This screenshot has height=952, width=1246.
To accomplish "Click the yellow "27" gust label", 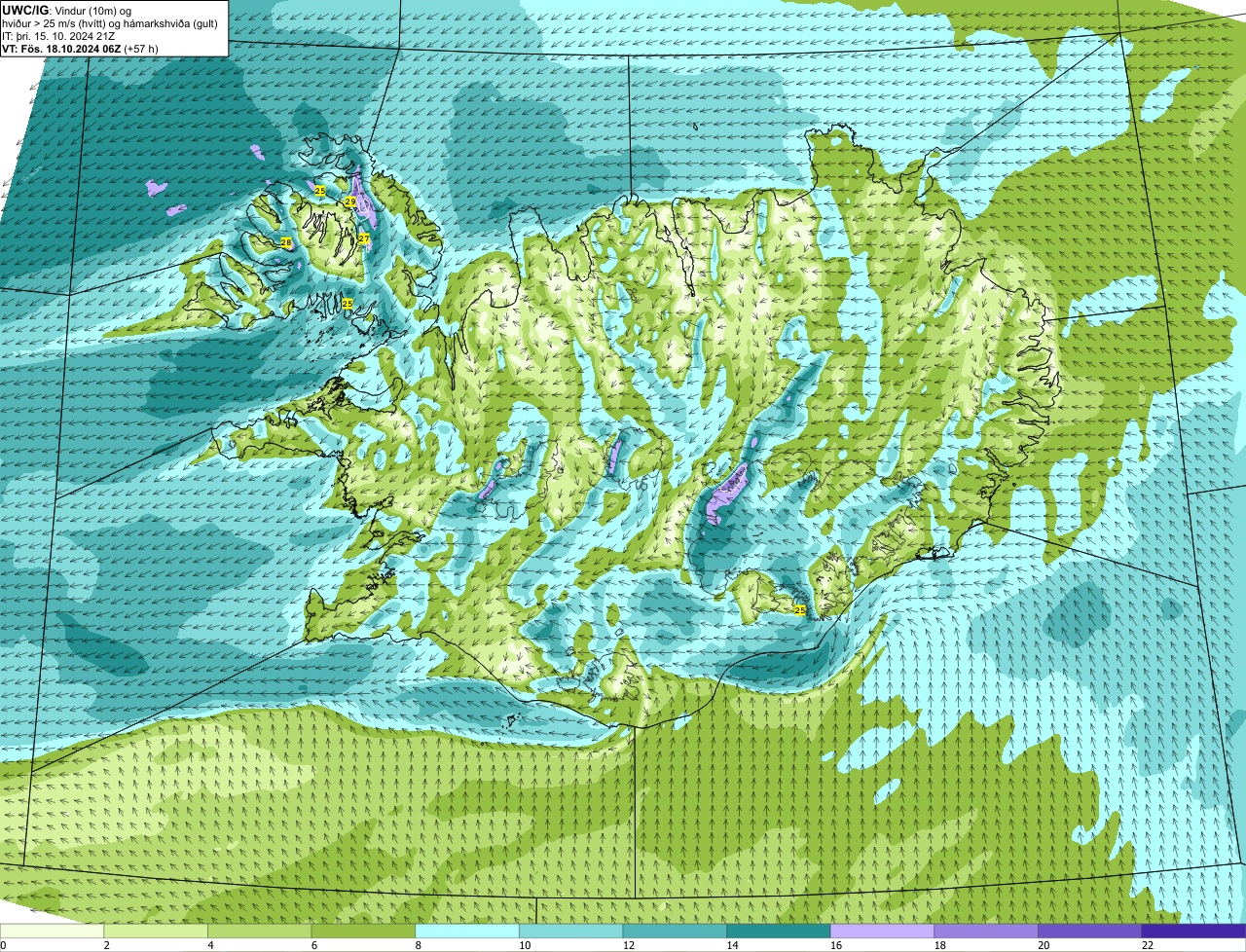I will [364, 238].
